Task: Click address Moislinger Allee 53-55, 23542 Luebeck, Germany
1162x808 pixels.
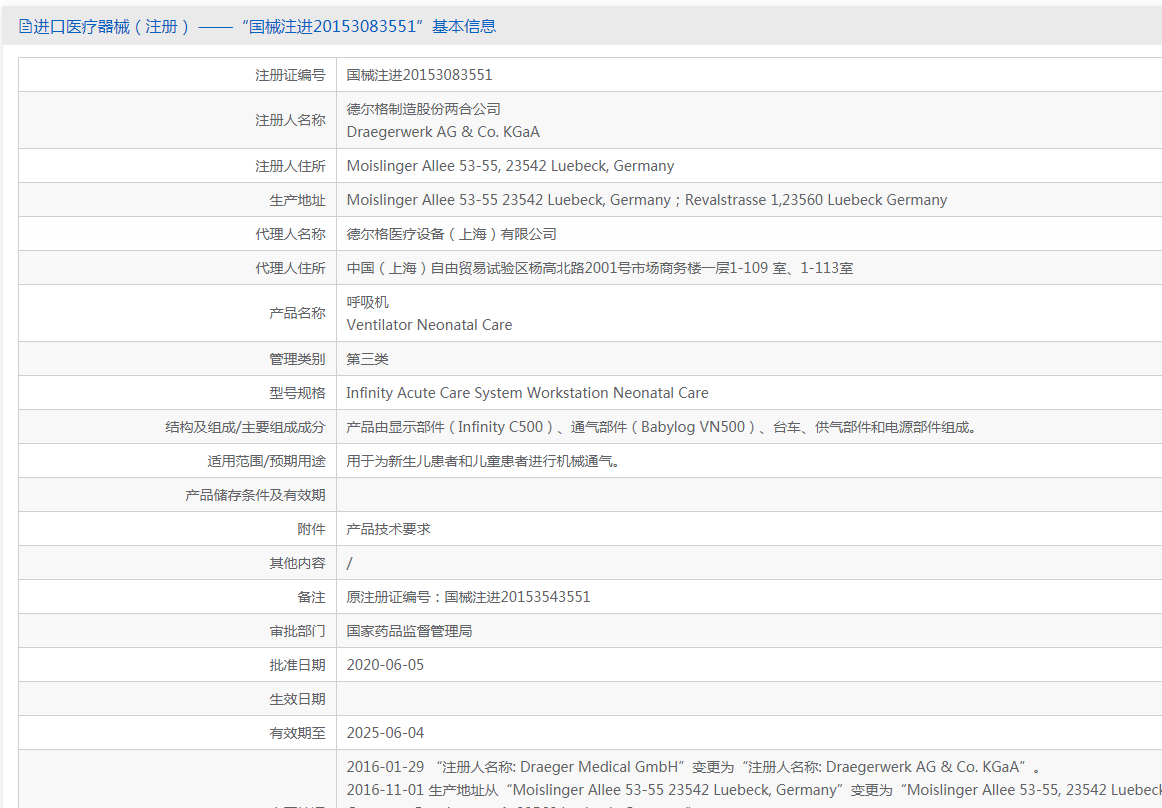Action: click(x=511, y=166)
